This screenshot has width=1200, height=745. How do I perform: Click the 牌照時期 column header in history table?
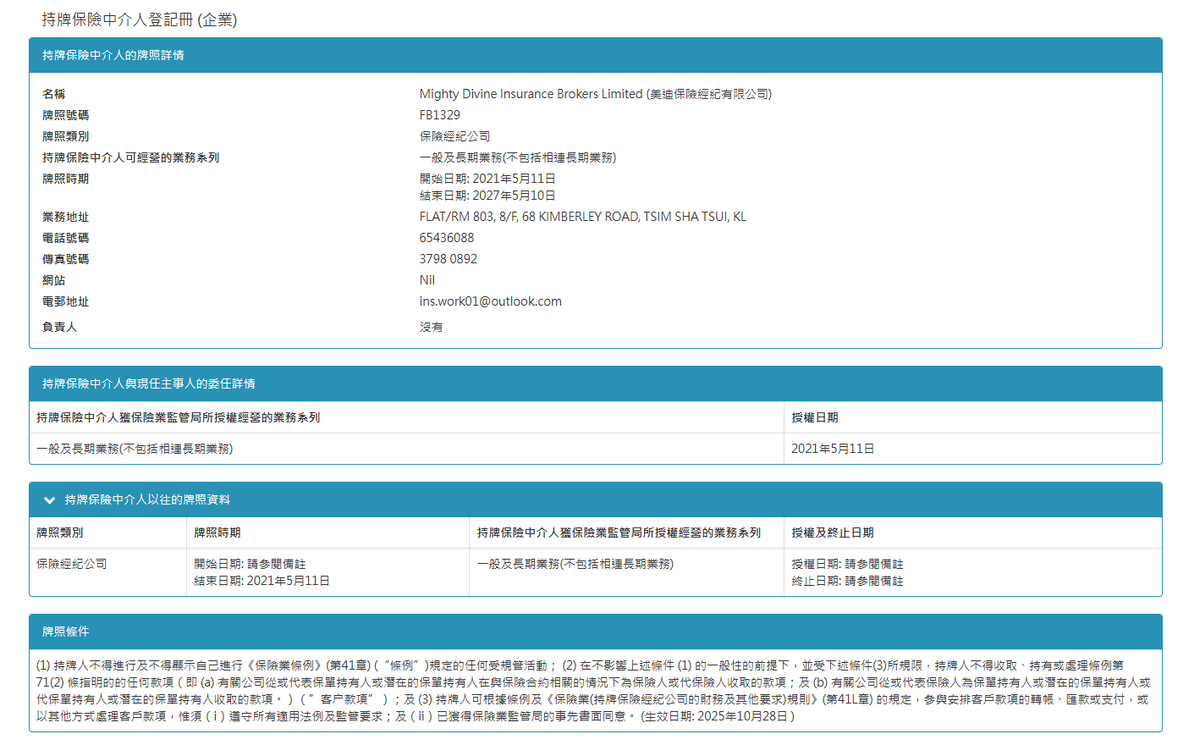(x=217, y=533)
